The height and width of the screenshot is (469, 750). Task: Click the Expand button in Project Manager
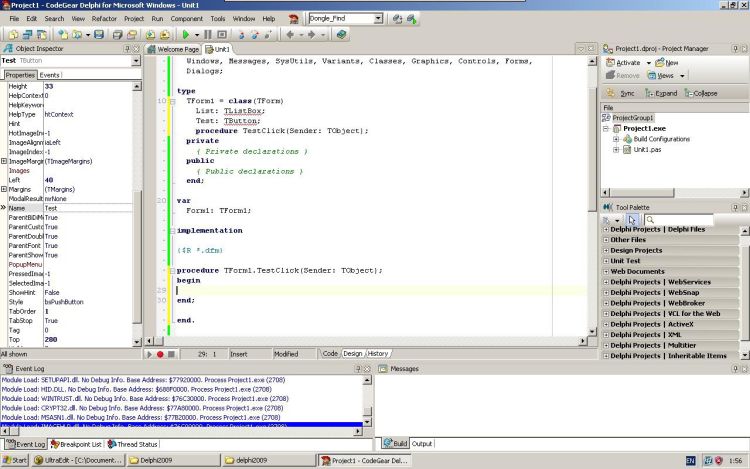(661, 93)
